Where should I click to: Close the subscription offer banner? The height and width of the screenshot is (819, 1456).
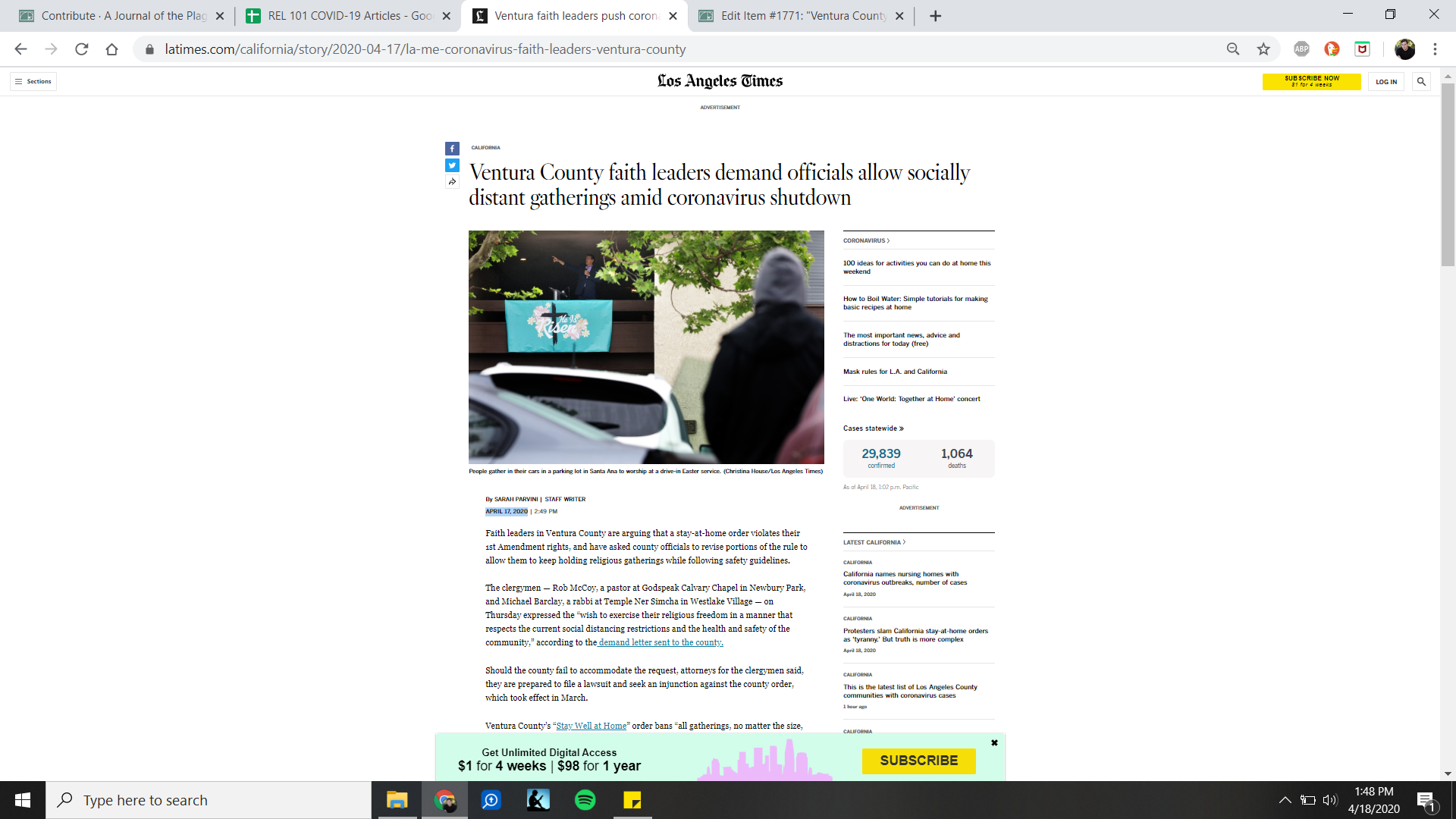click(x=994, y=743)
